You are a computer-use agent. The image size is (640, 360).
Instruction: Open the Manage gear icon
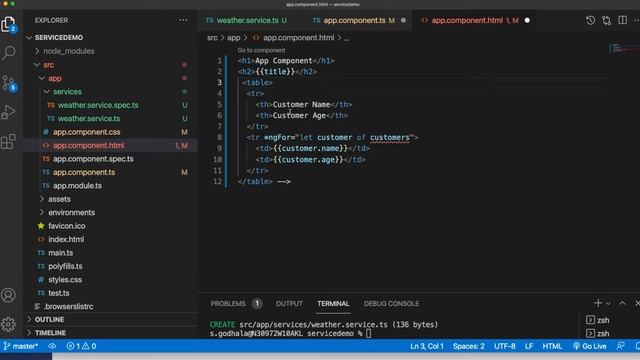8,324
